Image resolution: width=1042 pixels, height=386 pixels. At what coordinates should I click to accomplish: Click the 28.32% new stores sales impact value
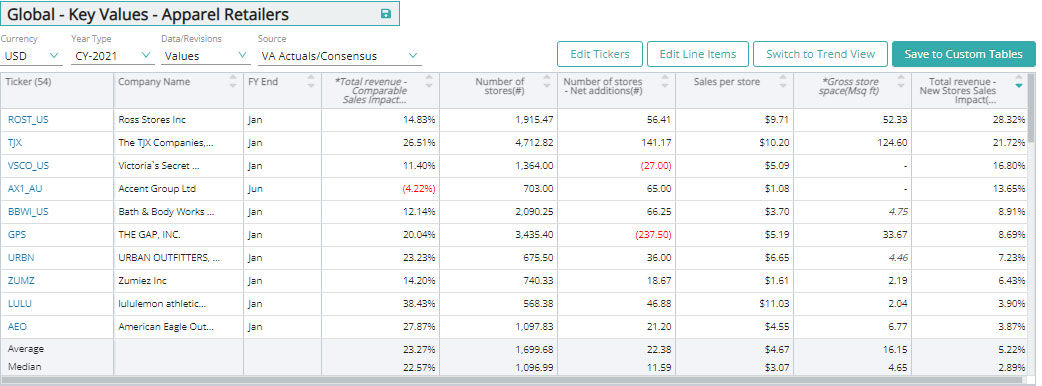point(1009,120)
